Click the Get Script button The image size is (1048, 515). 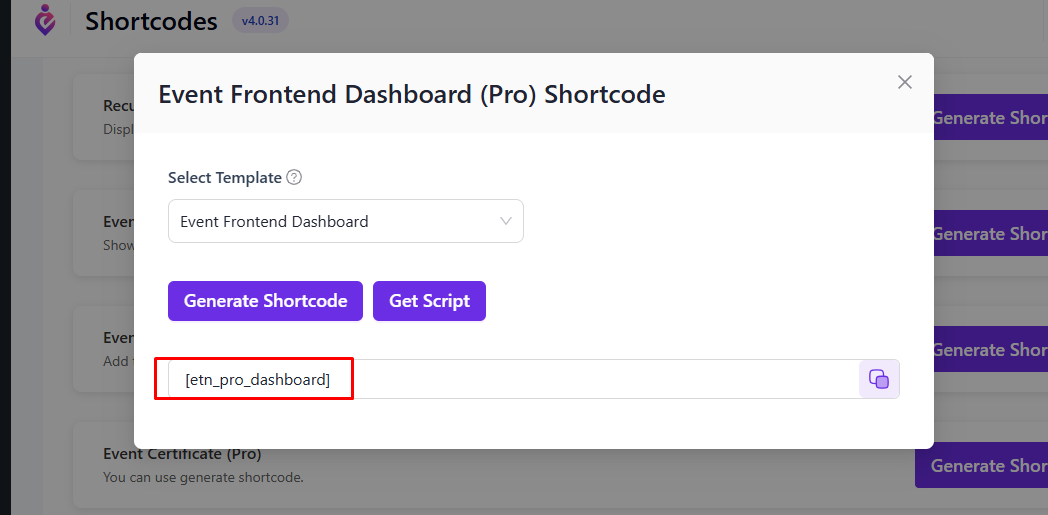(429, 301)
